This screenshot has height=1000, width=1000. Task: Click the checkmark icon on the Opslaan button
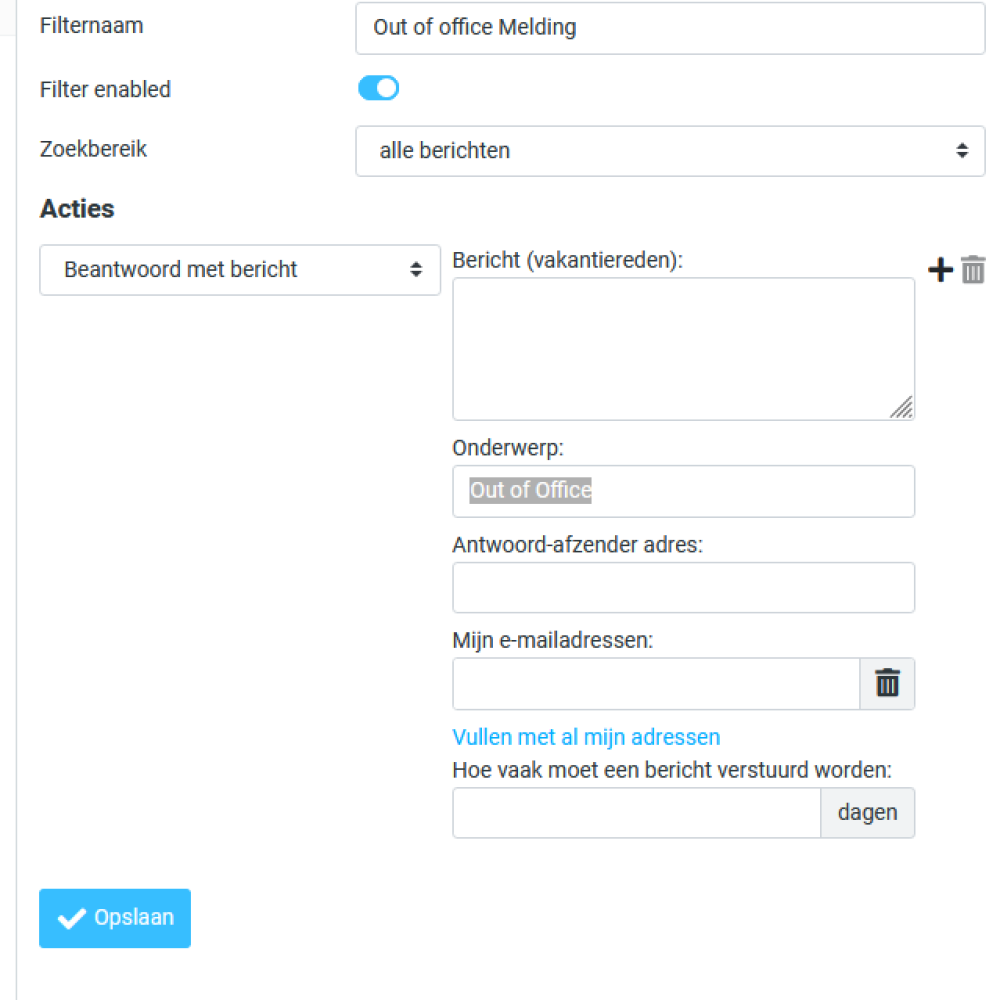pos(72,918)
